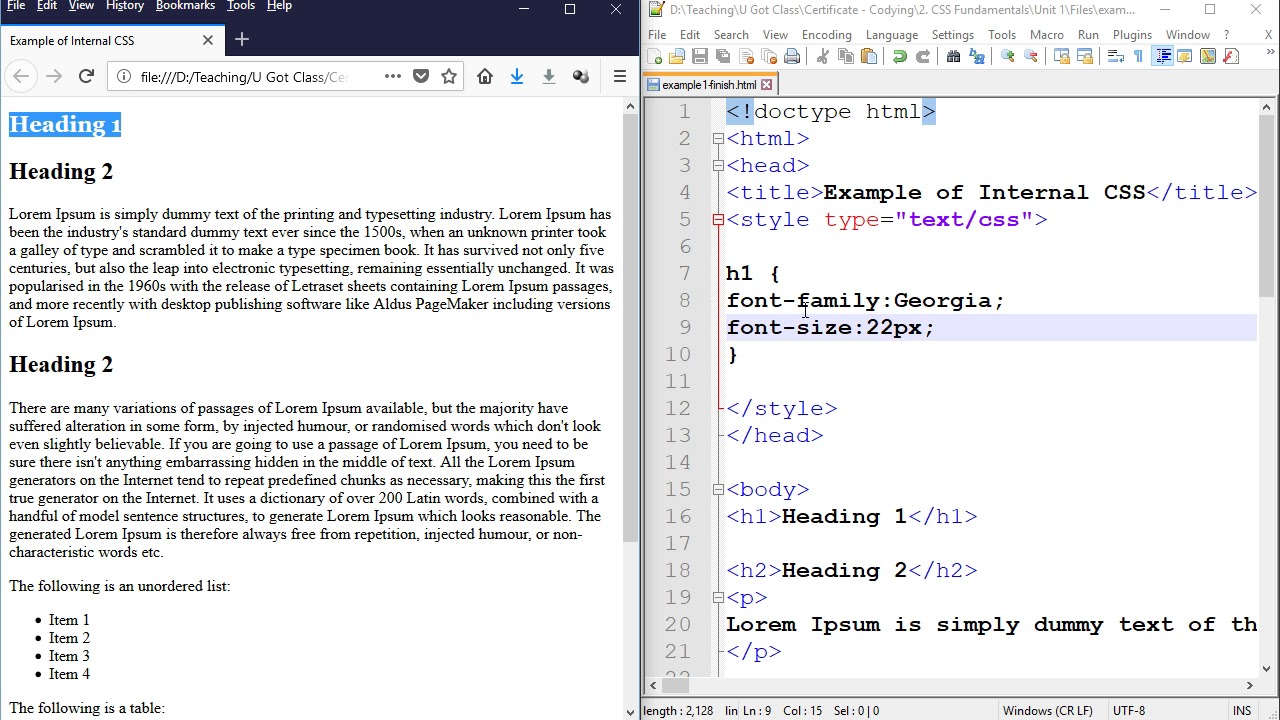
Task: Click the Open file icon in Notepad++ toolbar
Action: 677,57
